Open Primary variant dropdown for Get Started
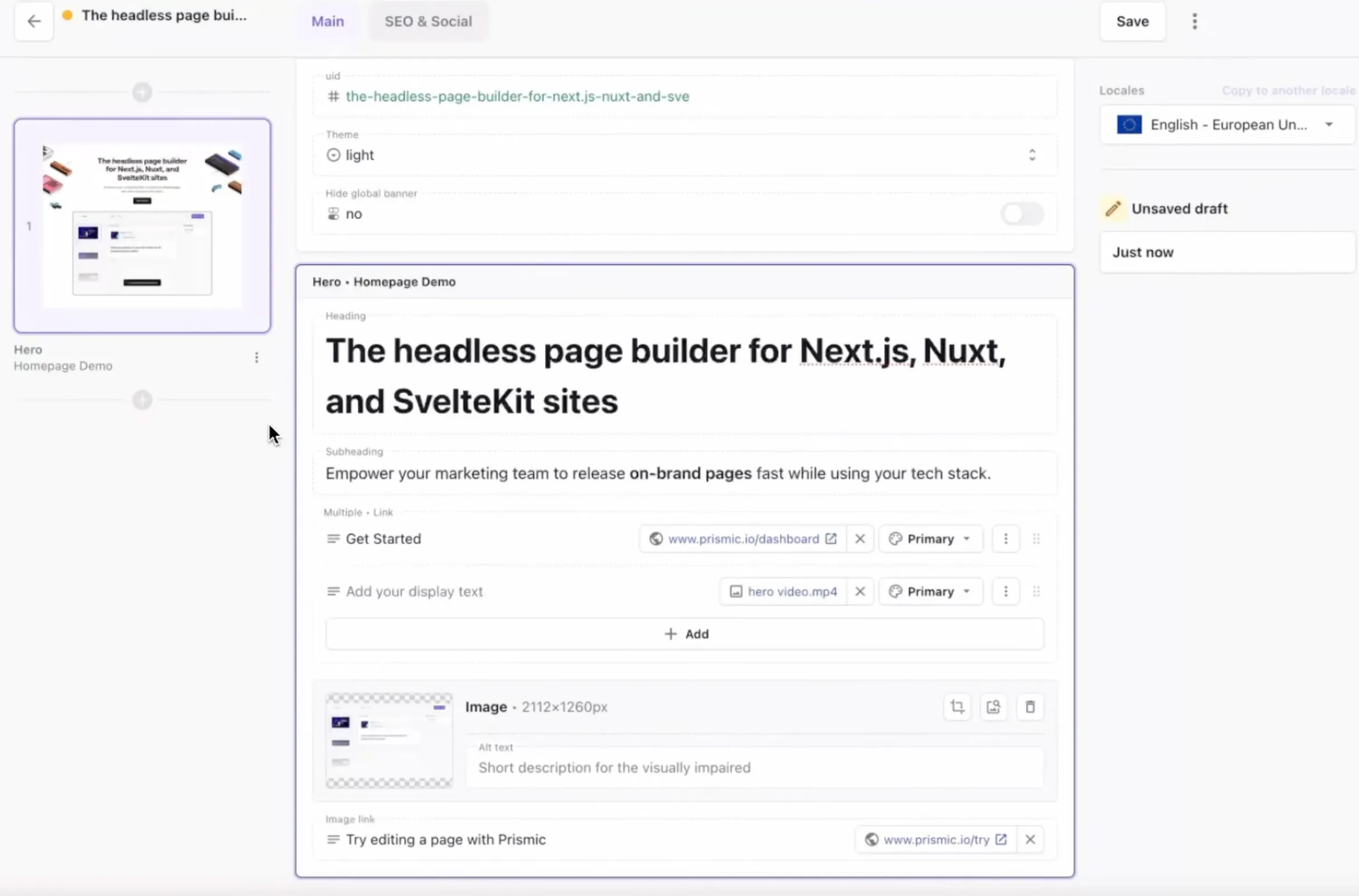The height and width of the screenshot is (896, 1359). pos(931,539)
